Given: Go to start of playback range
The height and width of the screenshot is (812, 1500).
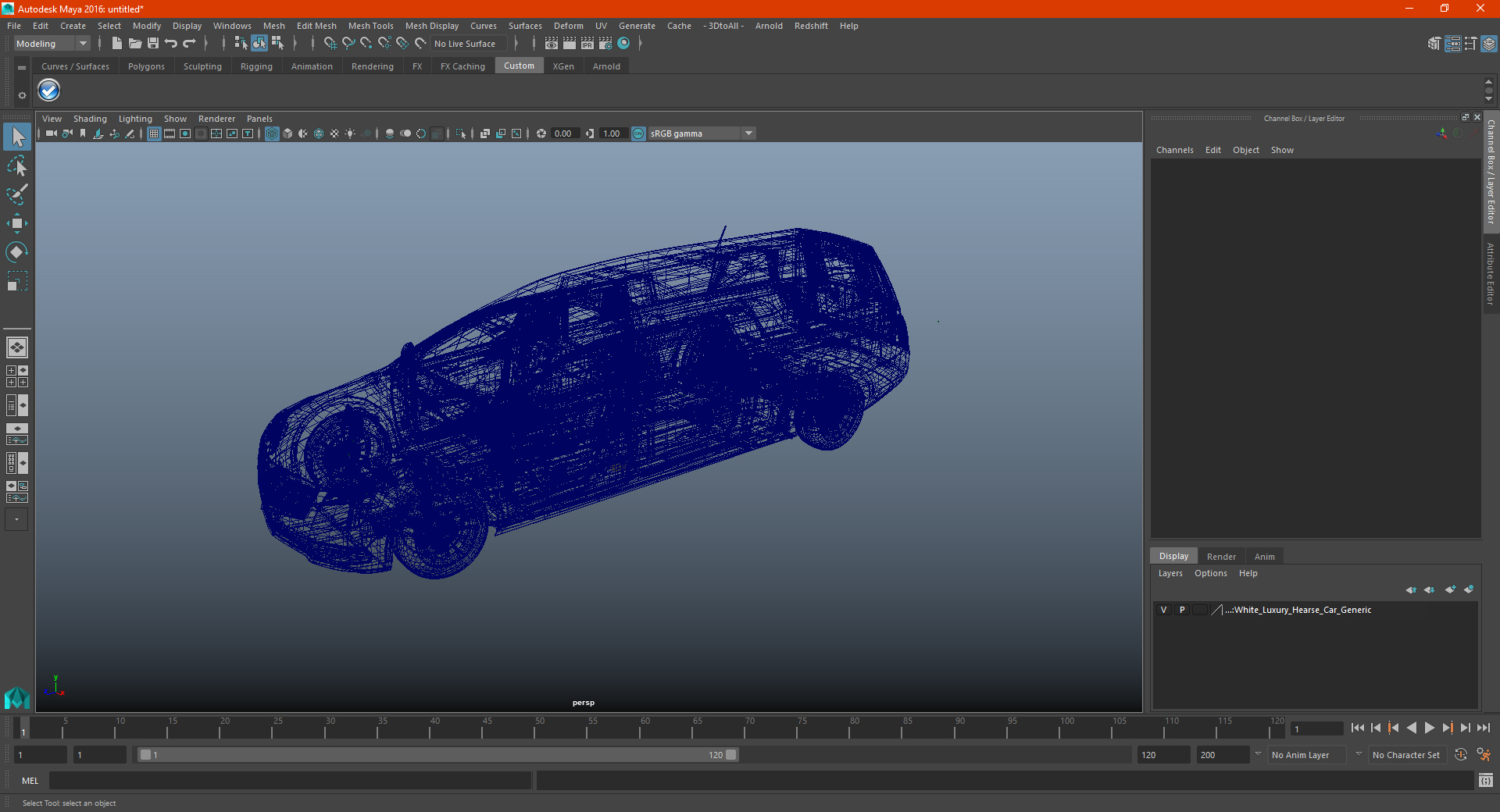Looking at the screenshot, I should [1357, 728].
